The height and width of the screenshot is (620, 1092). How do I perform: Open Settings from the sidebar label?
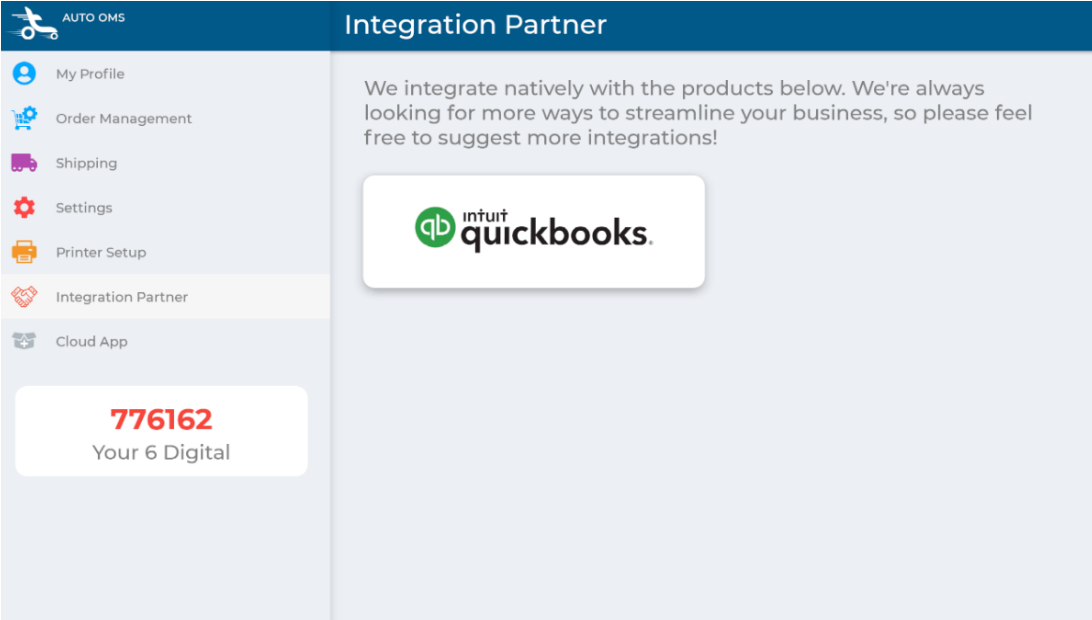[x=84, y=208]
